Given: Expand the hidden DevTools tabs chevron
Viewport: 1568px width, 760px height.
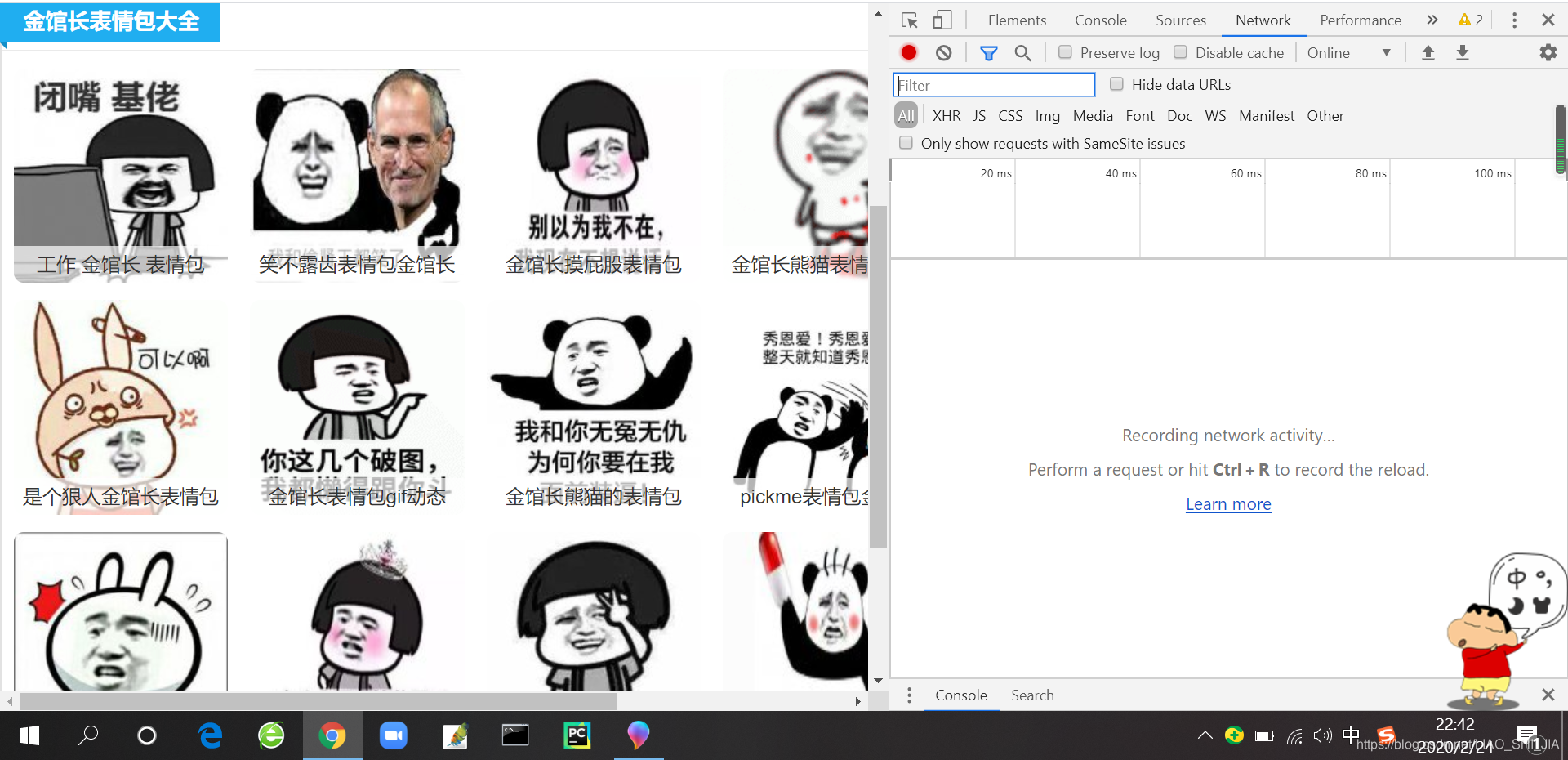Looking at the screenshot, I should [1432, 20].
